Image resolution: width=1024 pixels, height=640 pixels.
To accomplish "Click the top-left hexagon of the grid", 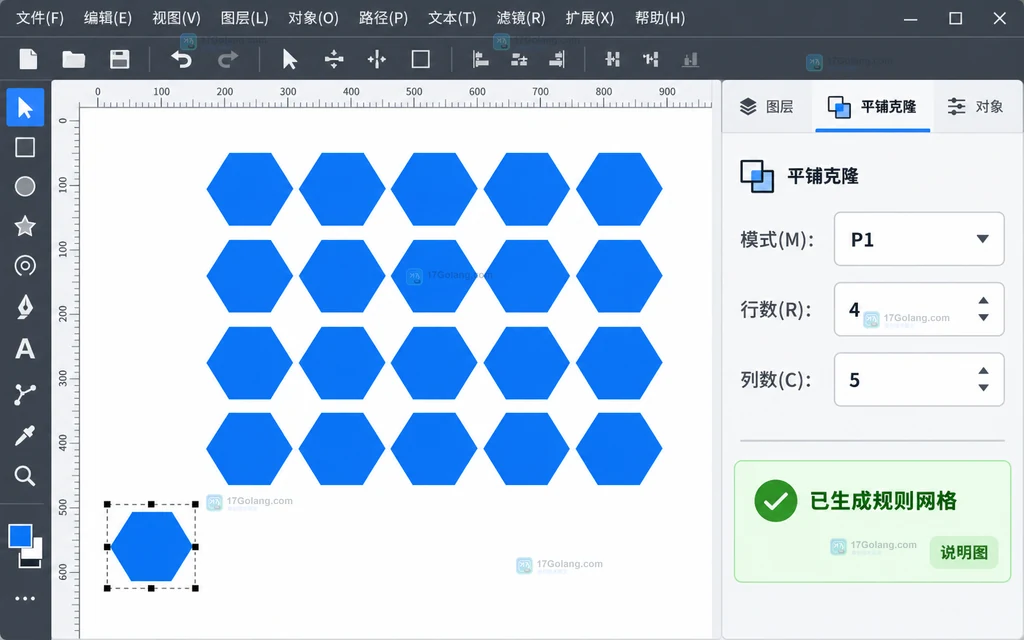I will point(249,189).
